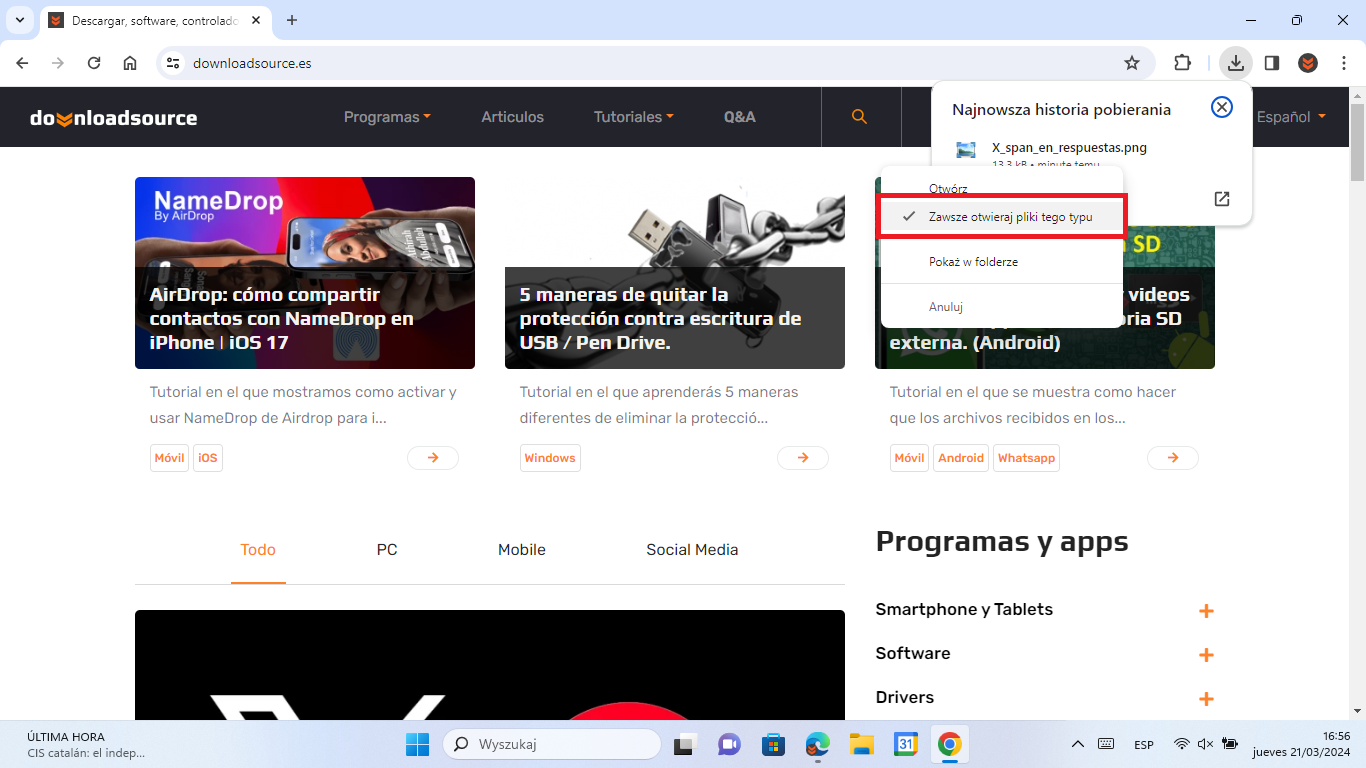Open the tab search dropdown arrow

[20, 20]
